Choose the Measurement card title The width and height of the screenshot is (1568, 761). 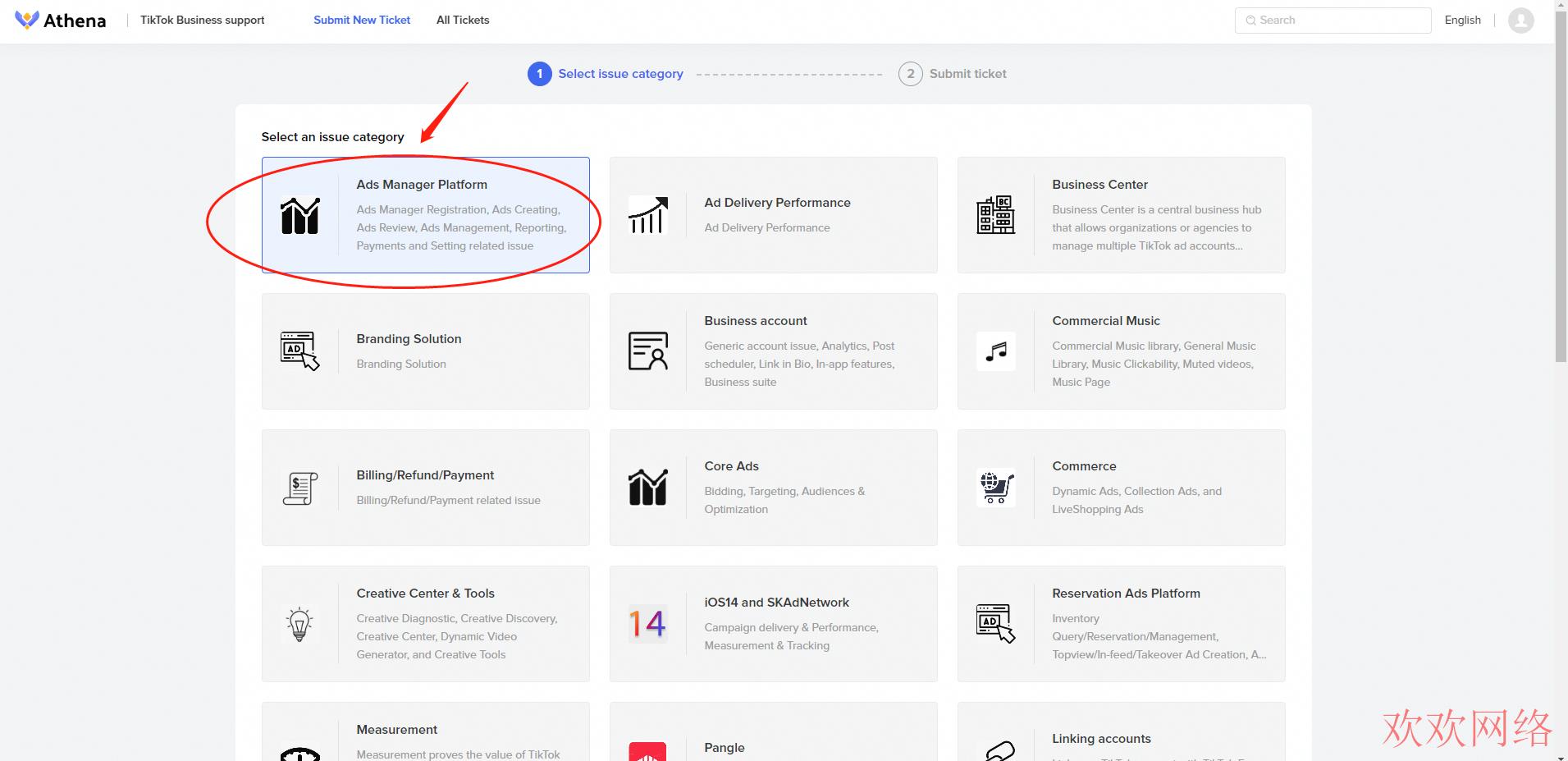396,730
